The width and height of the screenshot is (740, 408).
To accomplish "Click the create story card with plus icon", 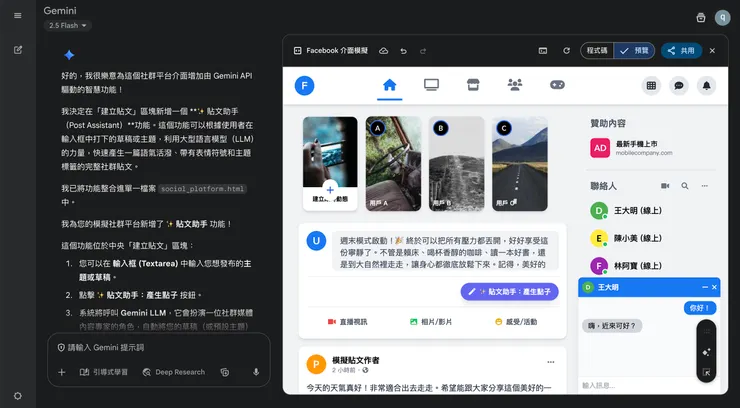I will point(330,164).
